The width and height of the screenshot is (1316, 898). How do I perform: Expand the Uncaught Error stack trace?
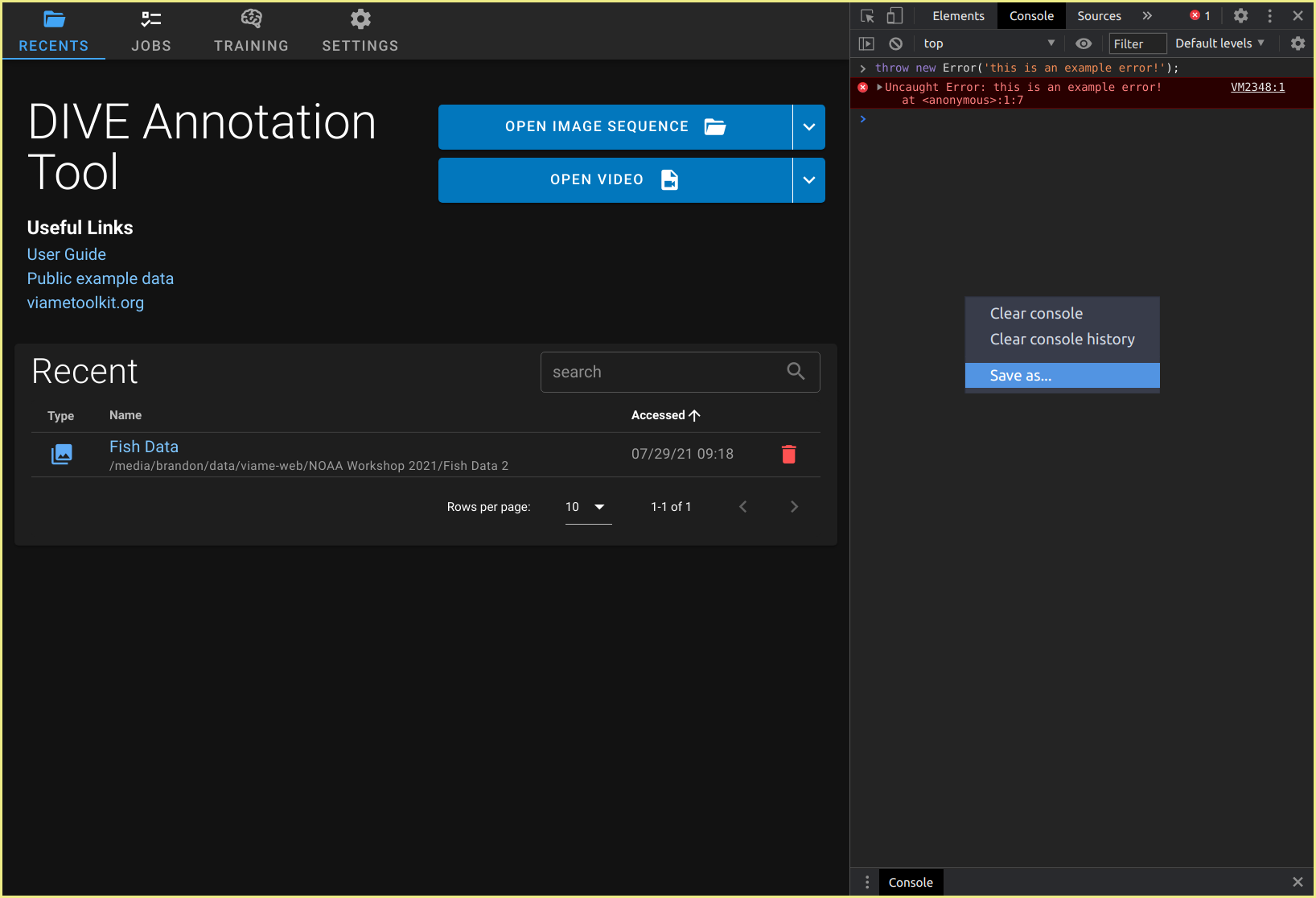click(880, 87)
